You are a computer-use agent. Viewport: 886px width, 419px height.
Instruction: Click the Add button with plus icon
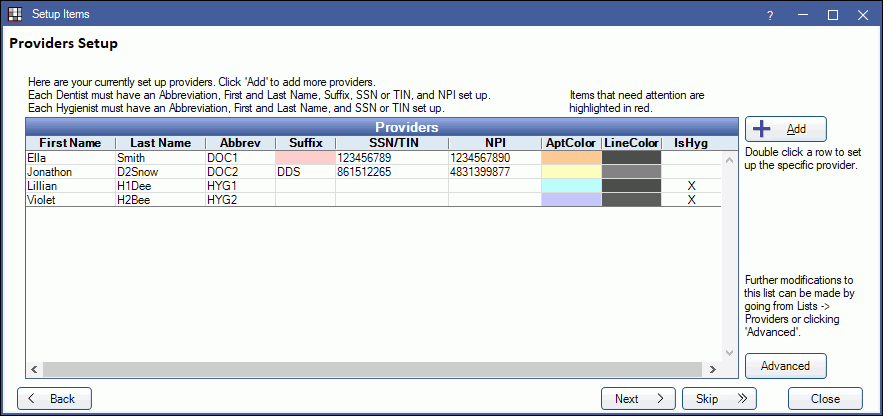(x=785, y=129)
